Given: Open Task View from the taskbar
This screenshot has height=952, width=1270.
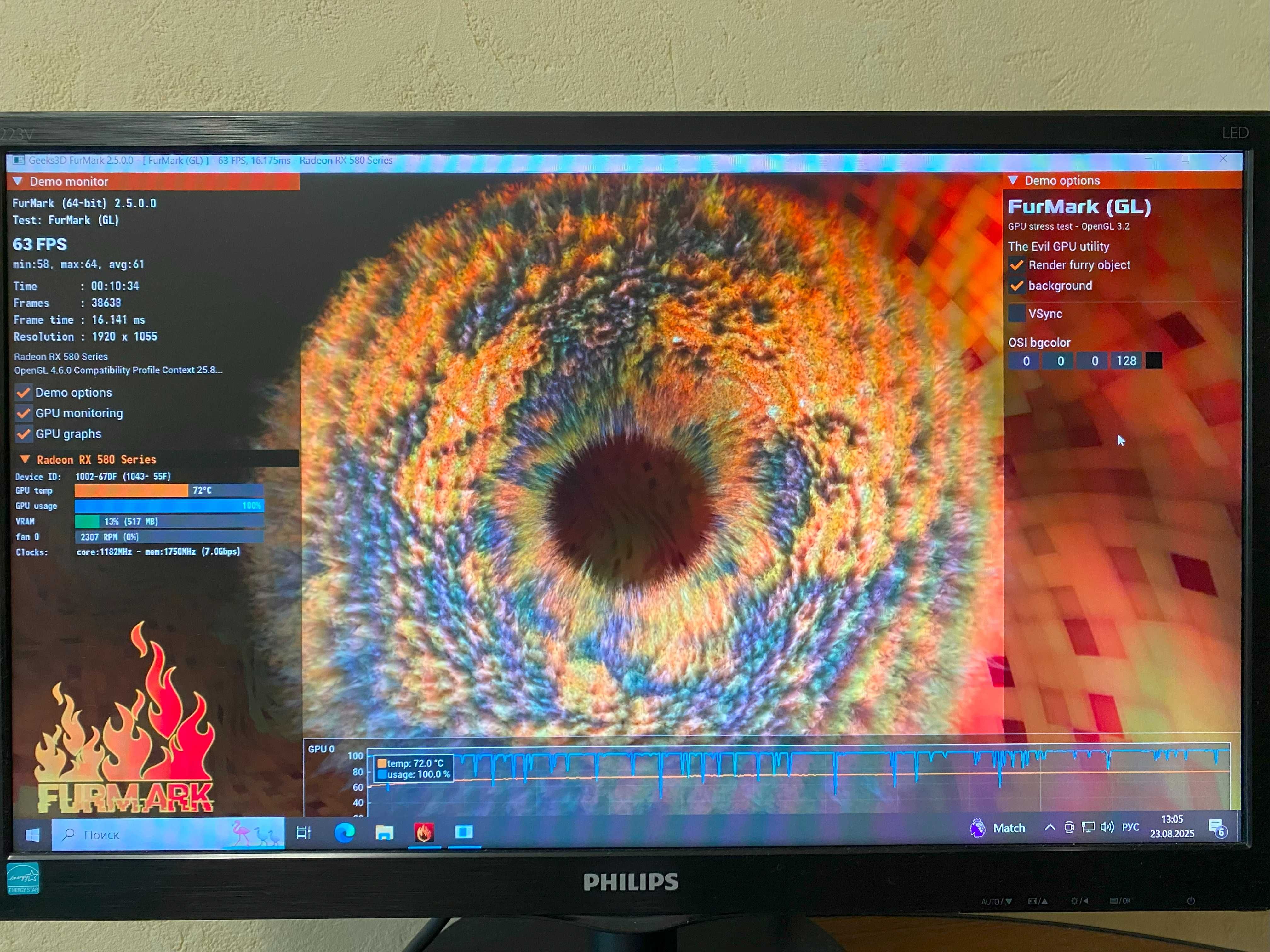Looking at the screenshot, I should pos(303,833).
